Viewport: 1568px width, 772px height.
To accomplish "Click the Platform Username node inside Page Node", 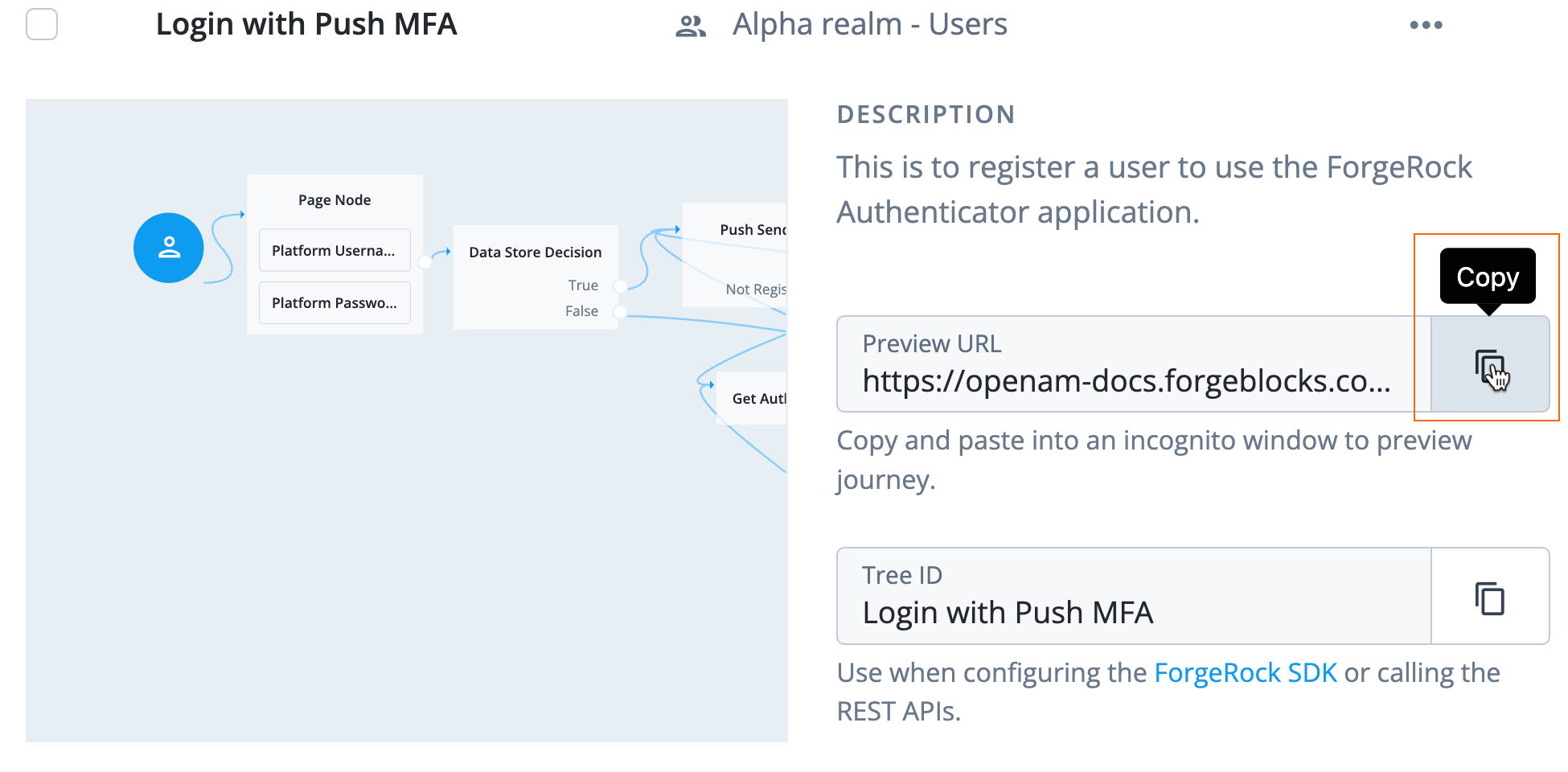I will tap(334, 250).
